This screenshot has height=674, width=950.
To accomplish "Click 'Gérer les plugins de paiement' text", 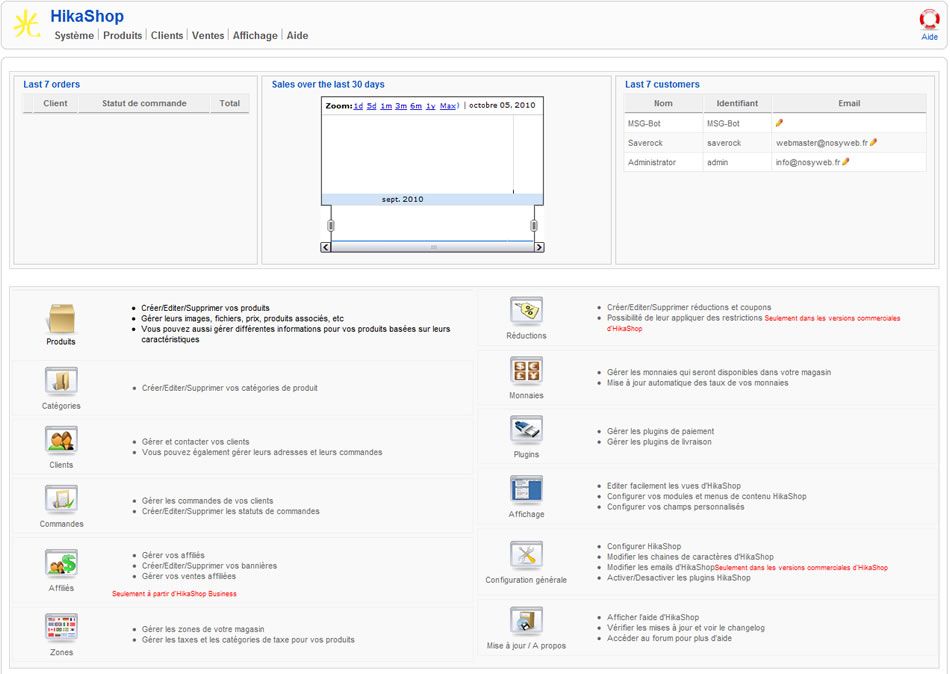I will pos(660,432).
